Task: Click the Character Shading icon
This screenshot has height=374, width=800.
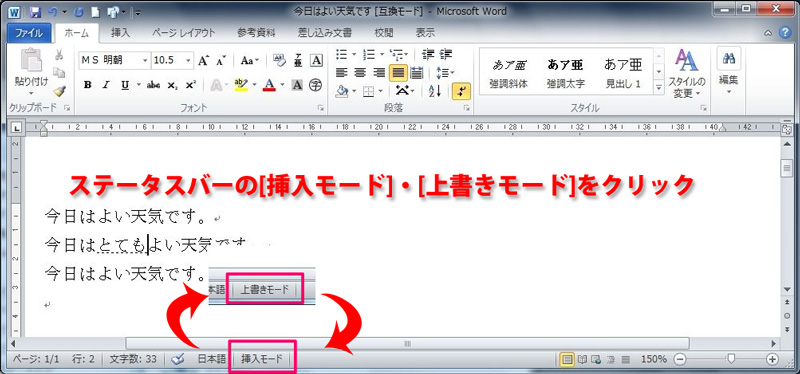Action: coord(297,85)
